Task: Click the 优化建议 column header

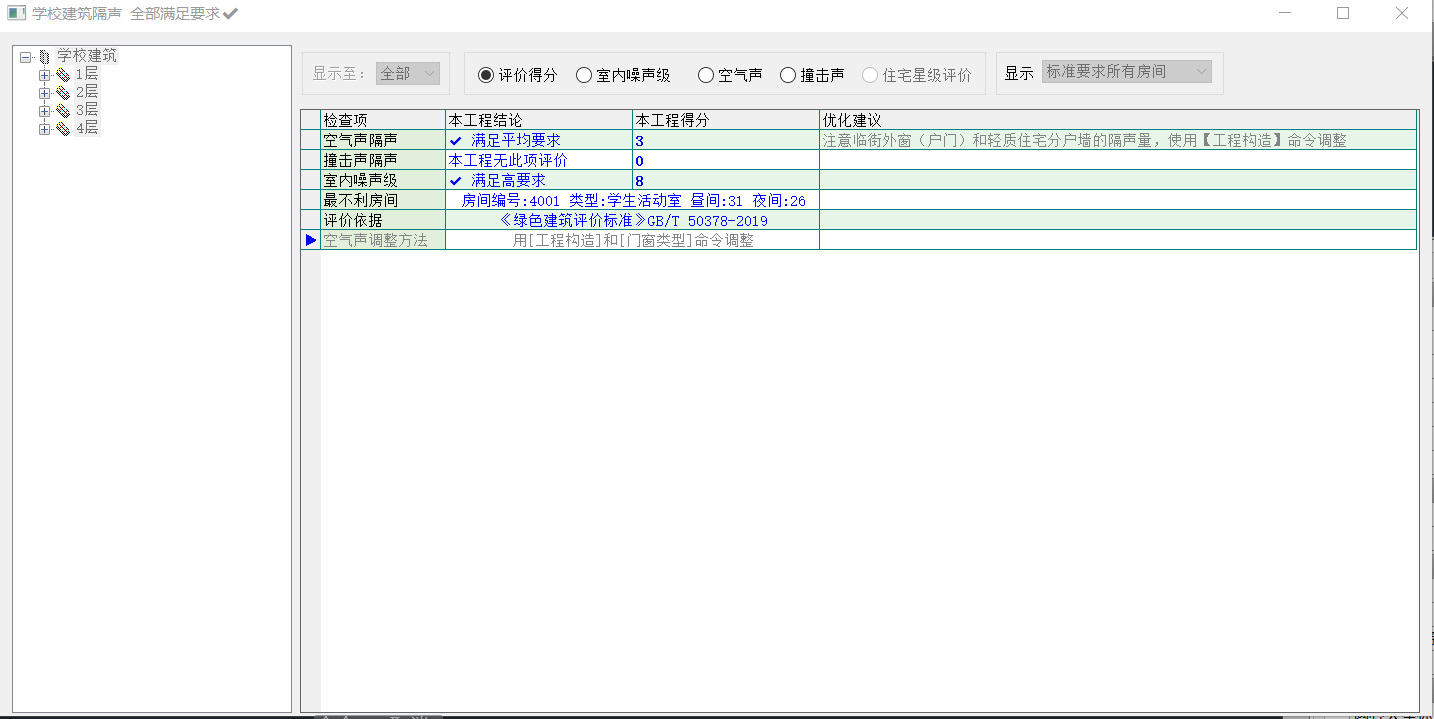Action: [1117, 120]
